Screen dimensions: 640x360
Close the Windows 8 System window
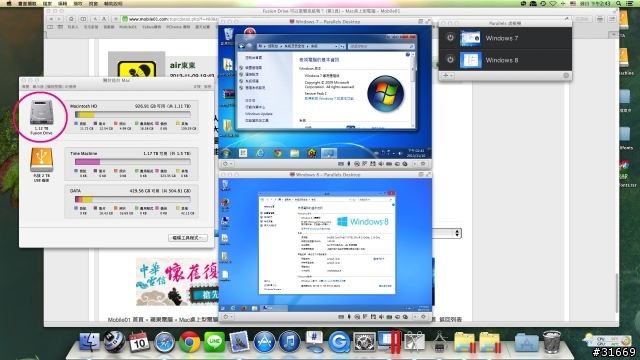[391, 193]
